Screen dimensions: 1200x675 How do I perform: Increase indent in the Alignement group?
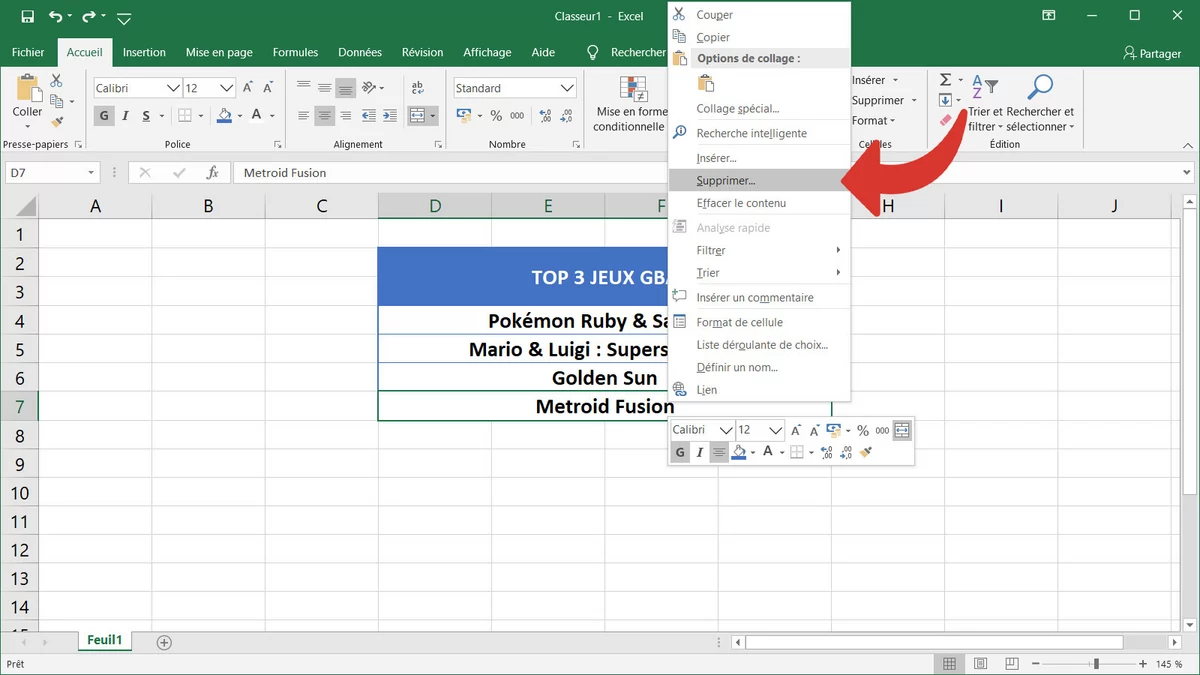(391, 116)
